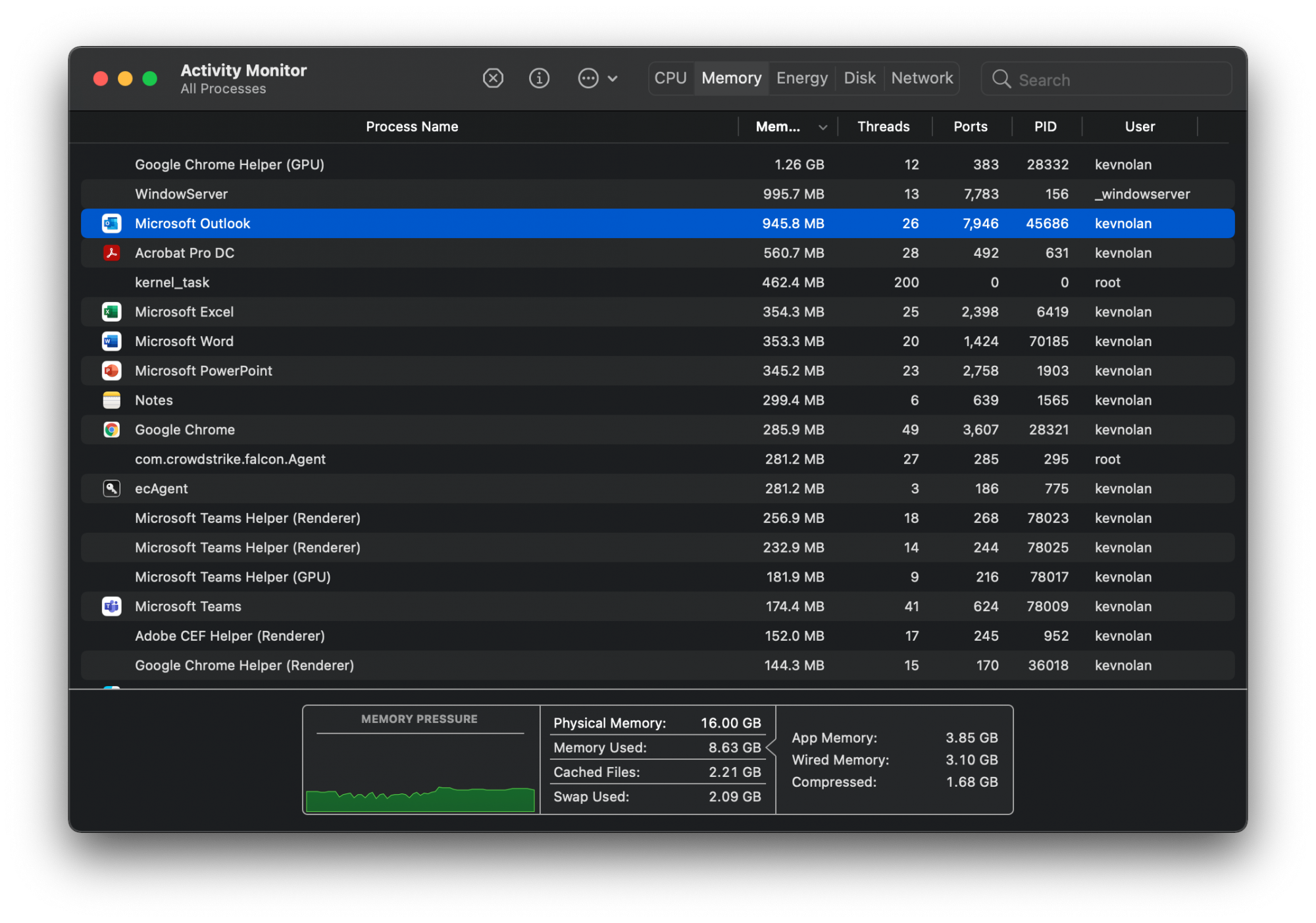Toggle Memory column sort order arrow
The width and height of the screenshot is (1316, 923).
(822, 128)
